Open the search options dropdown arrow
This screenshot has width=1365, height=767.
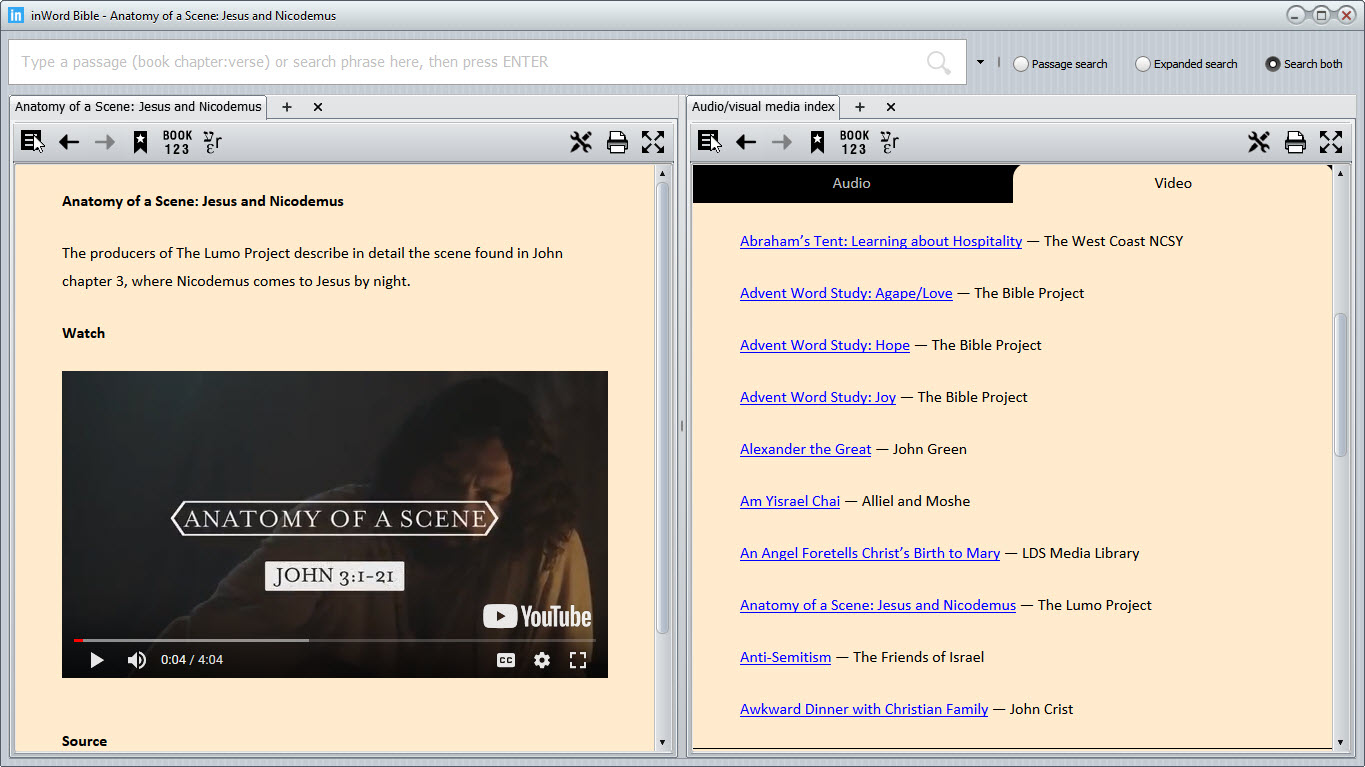coord(981,63)
